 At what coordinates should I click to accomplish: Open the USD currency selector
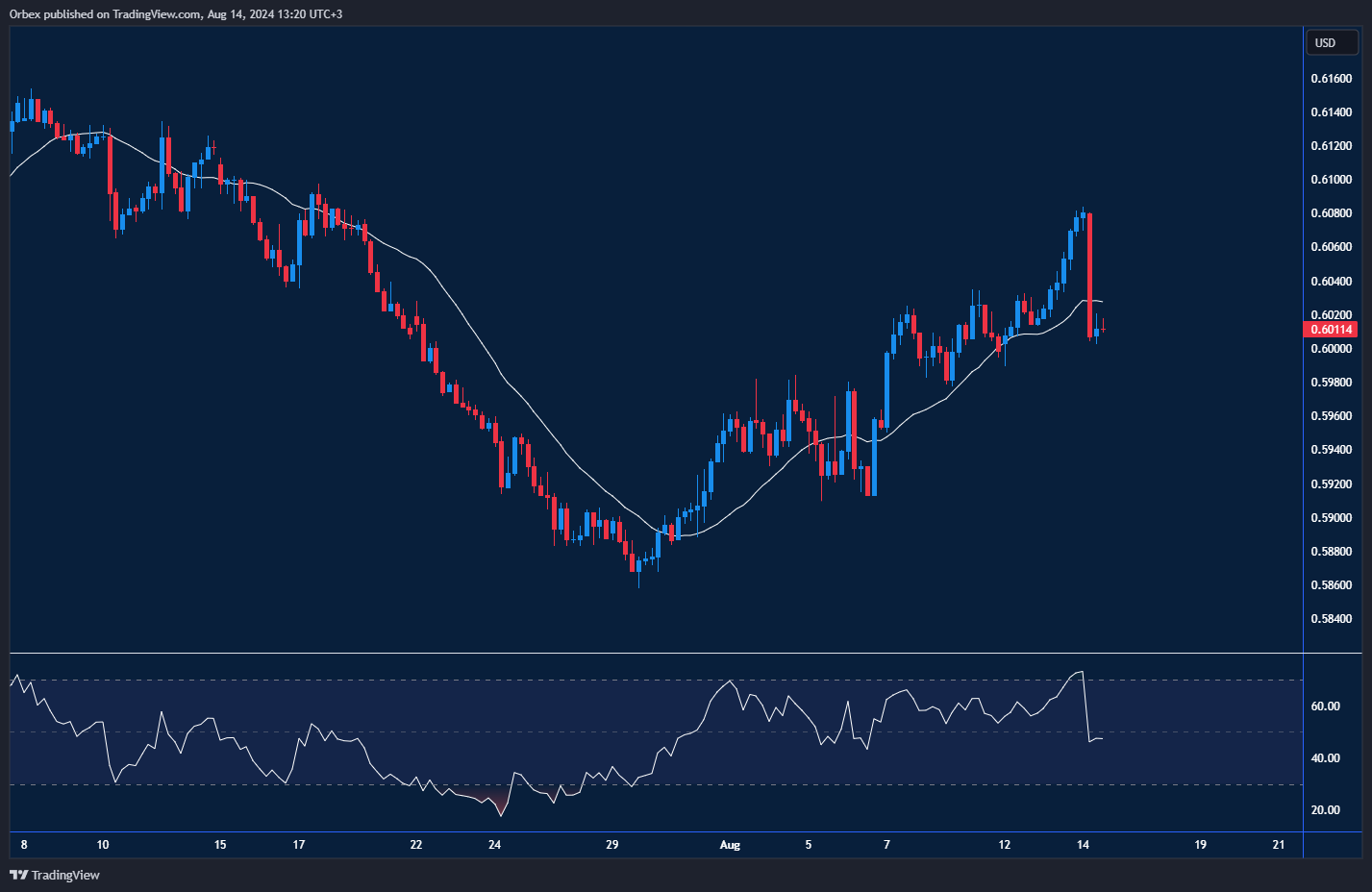(1331, 42)
